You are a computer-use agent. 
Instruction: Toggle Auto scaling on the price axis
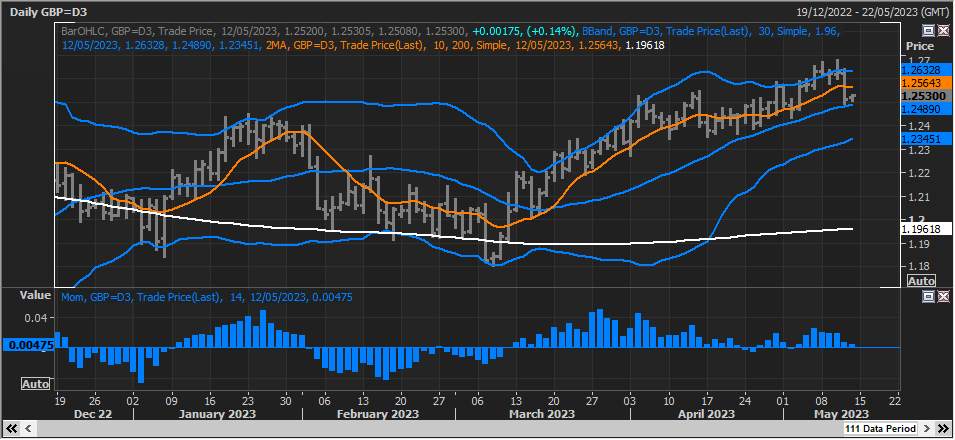[921, 281]
